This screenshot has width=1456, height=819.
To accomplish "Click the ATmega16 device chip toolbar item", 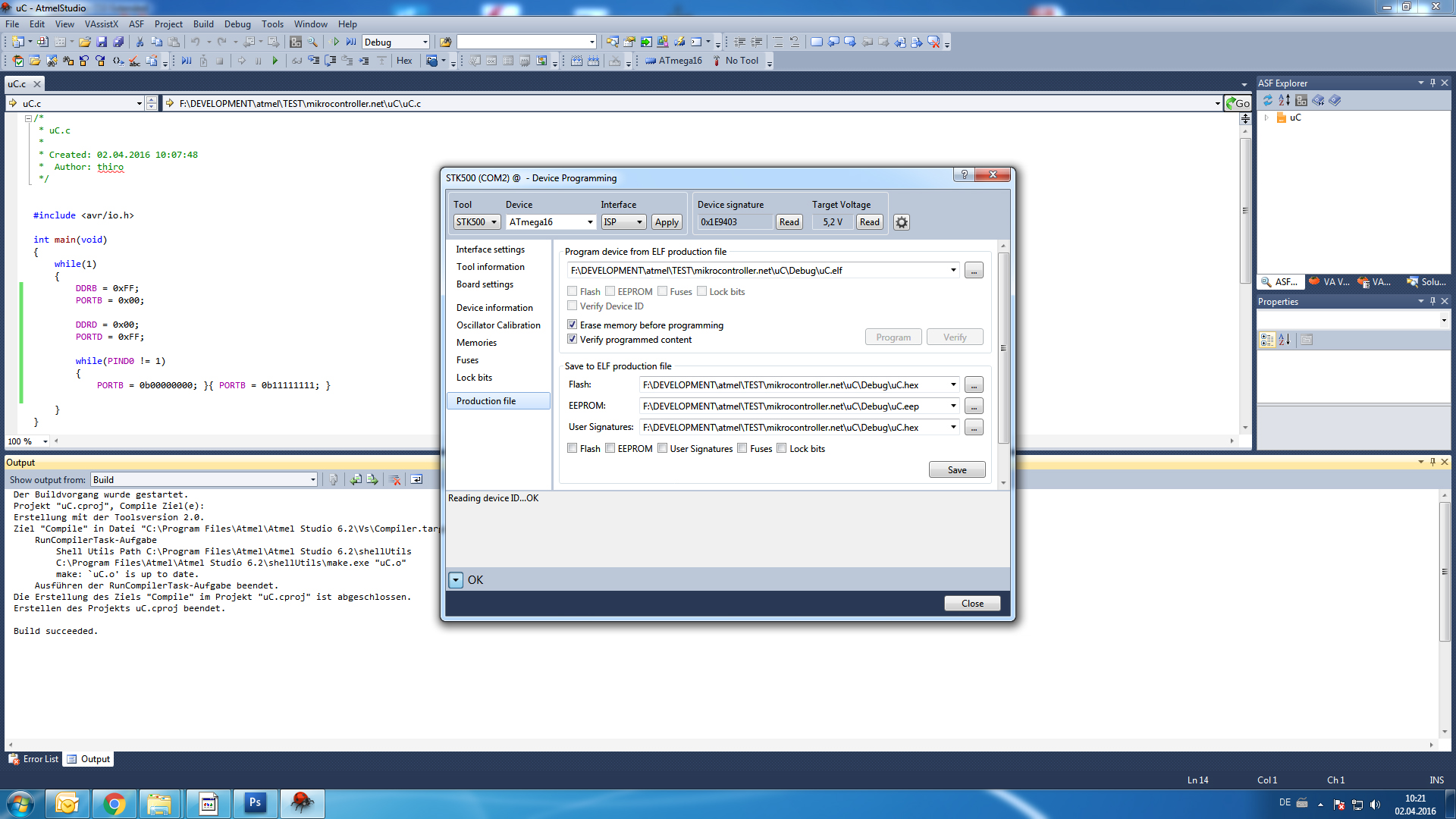I will pos(674,61).
